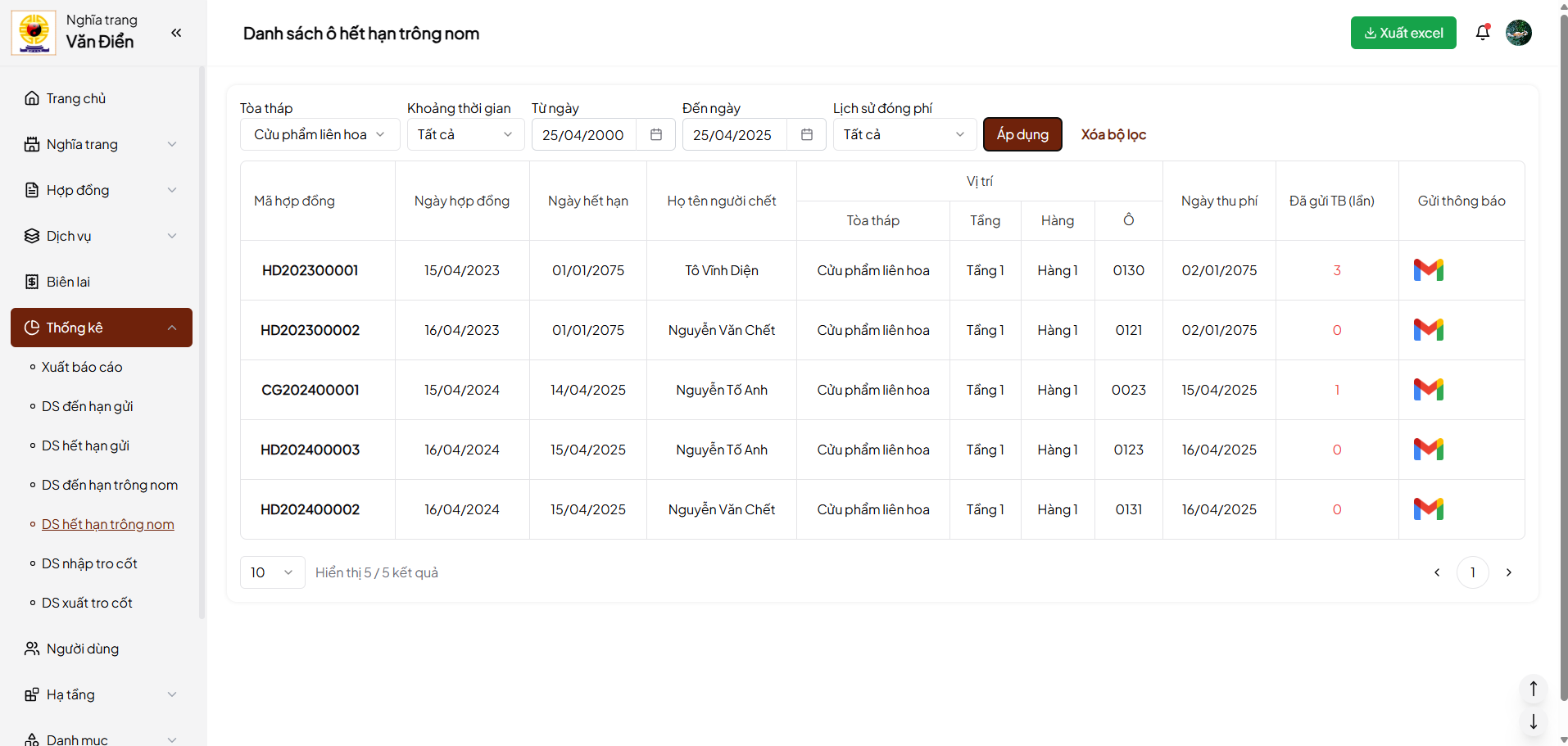Image resolution: width=1568 pixels, height=746 pixels.
Task: Go to Trang chủ in sidebar
Action: [75, 98]
